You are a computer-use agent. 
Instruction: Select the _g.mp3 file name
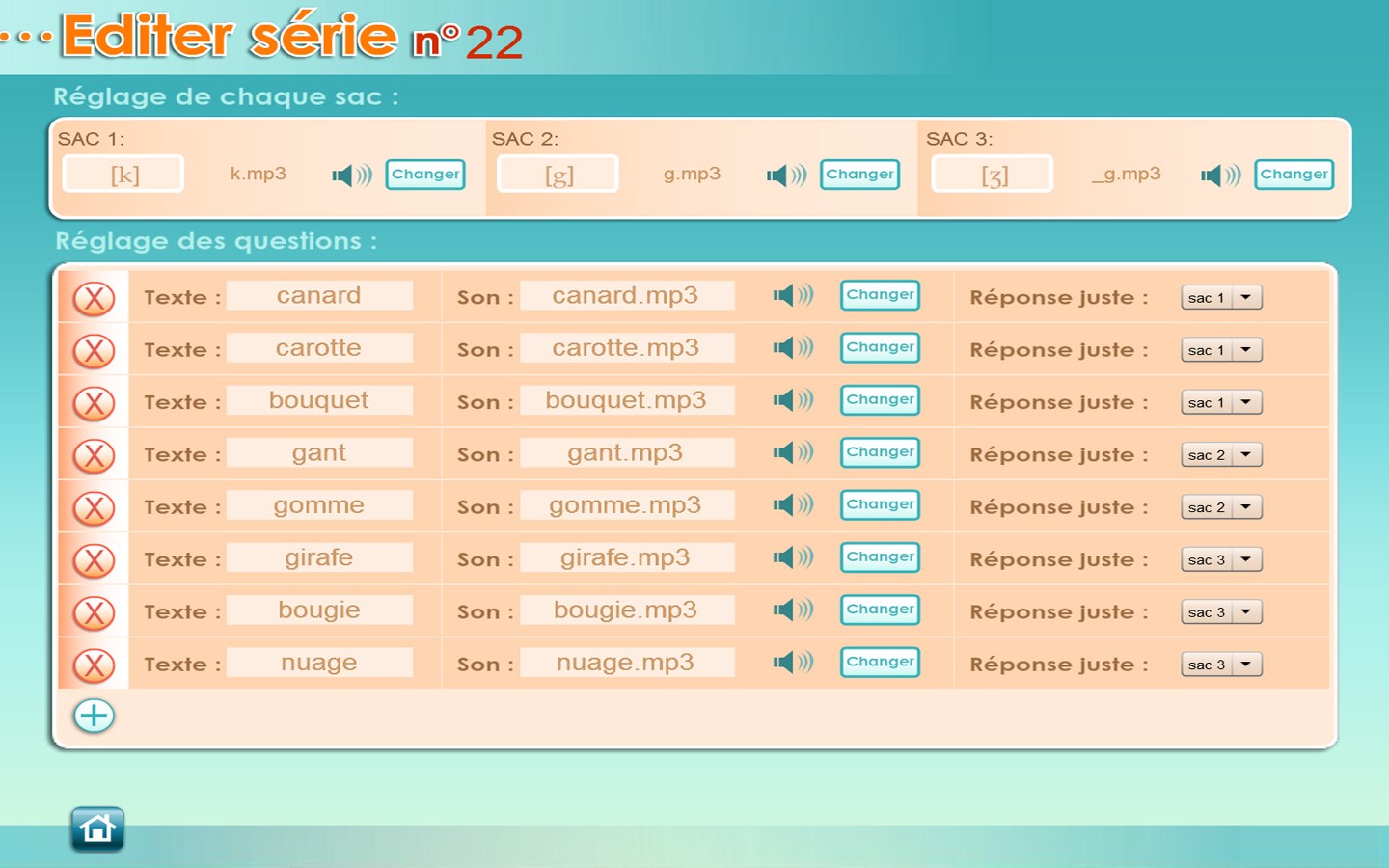pyautogui.click(x=1127, y=174)
